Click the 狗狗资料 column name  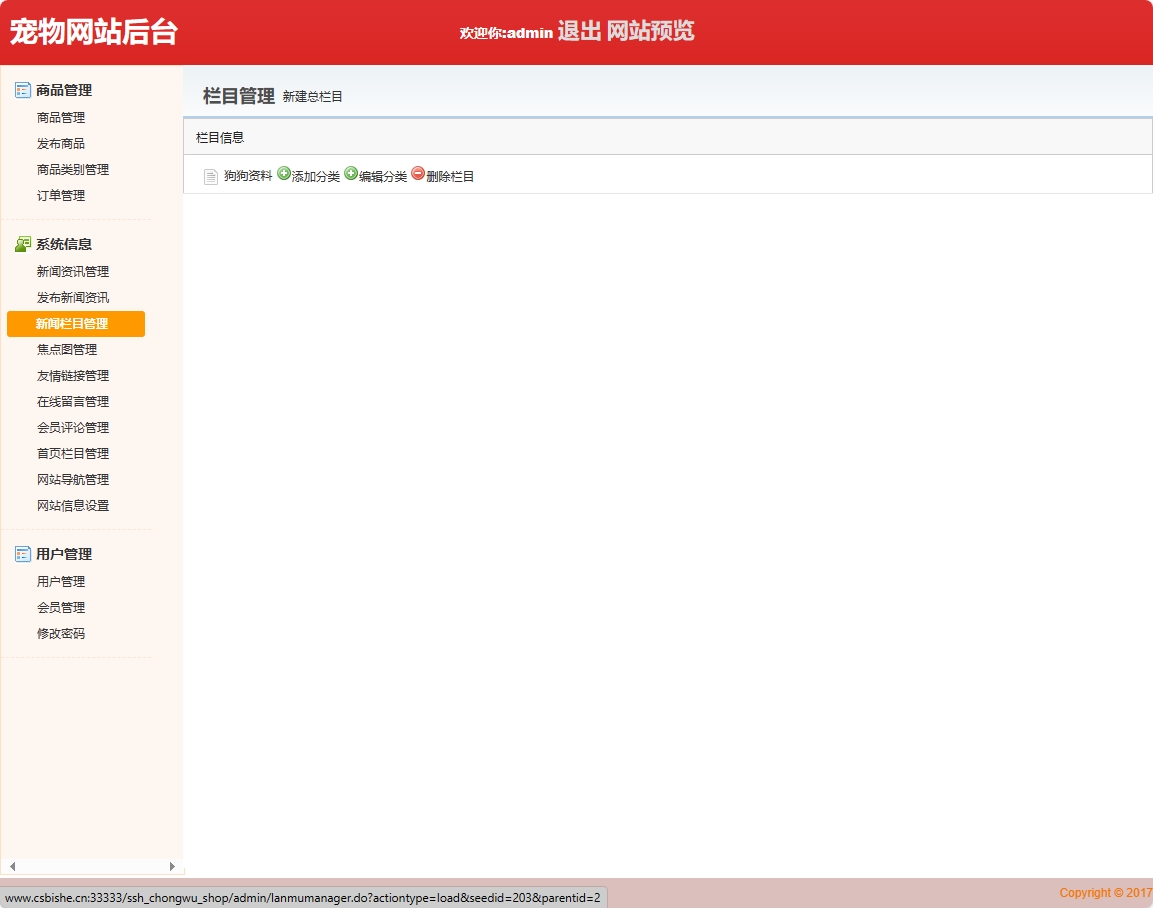coord(248,176)
